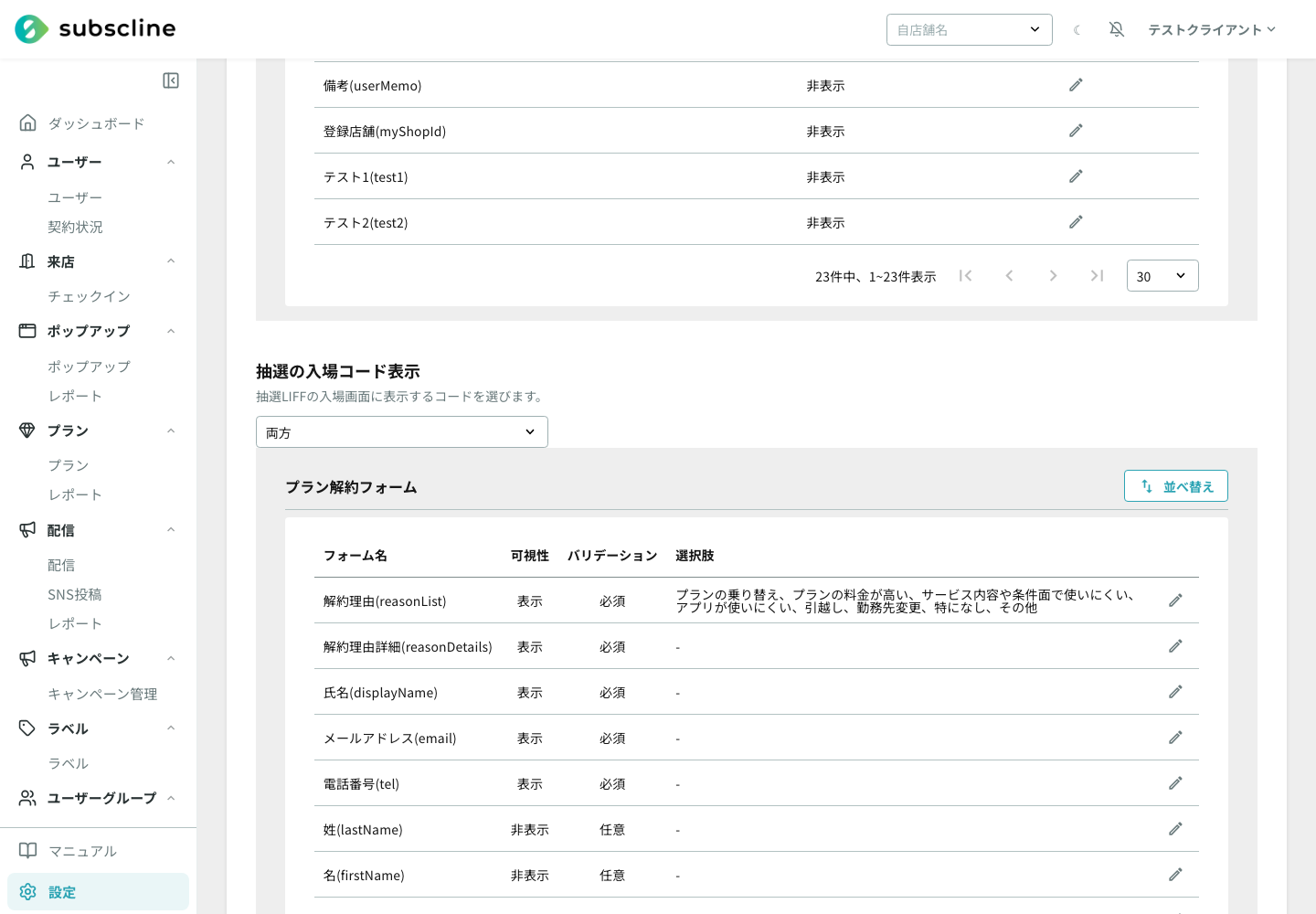Screen dimensions: 1316x914
Task: Open チェックイン in the sidebar
Action: coord(89,296)
